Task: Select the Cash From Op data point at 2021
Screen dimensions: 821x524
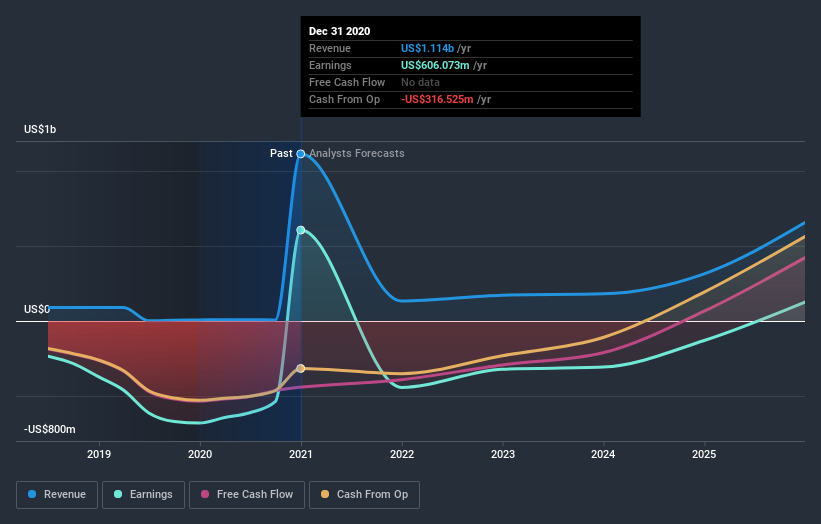Action: pos(301,369)
